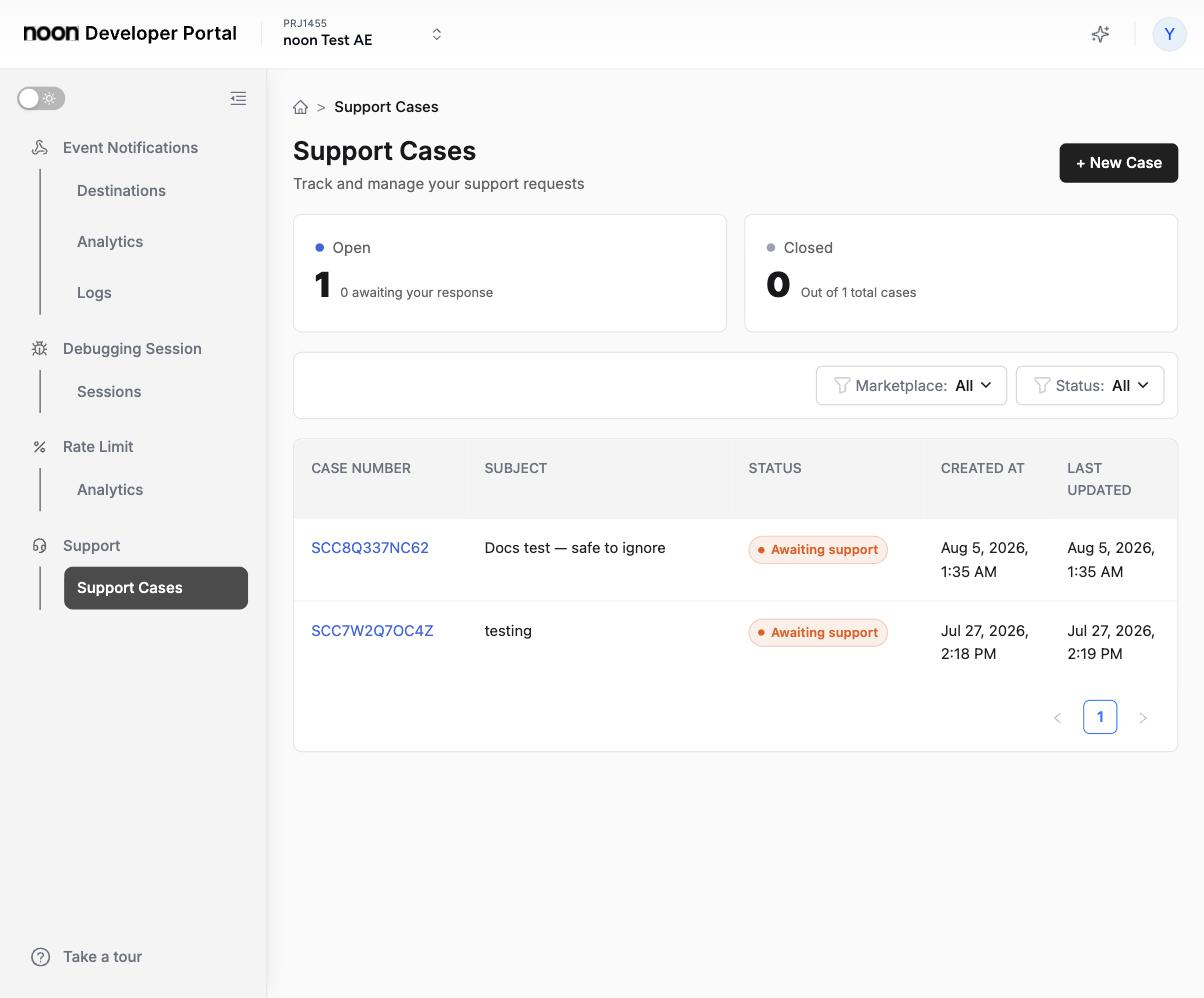The height and width of the screenshot is (998, 1204).
Task: Click the AI sparkle assistant icon
Action: pos(1100,34)
